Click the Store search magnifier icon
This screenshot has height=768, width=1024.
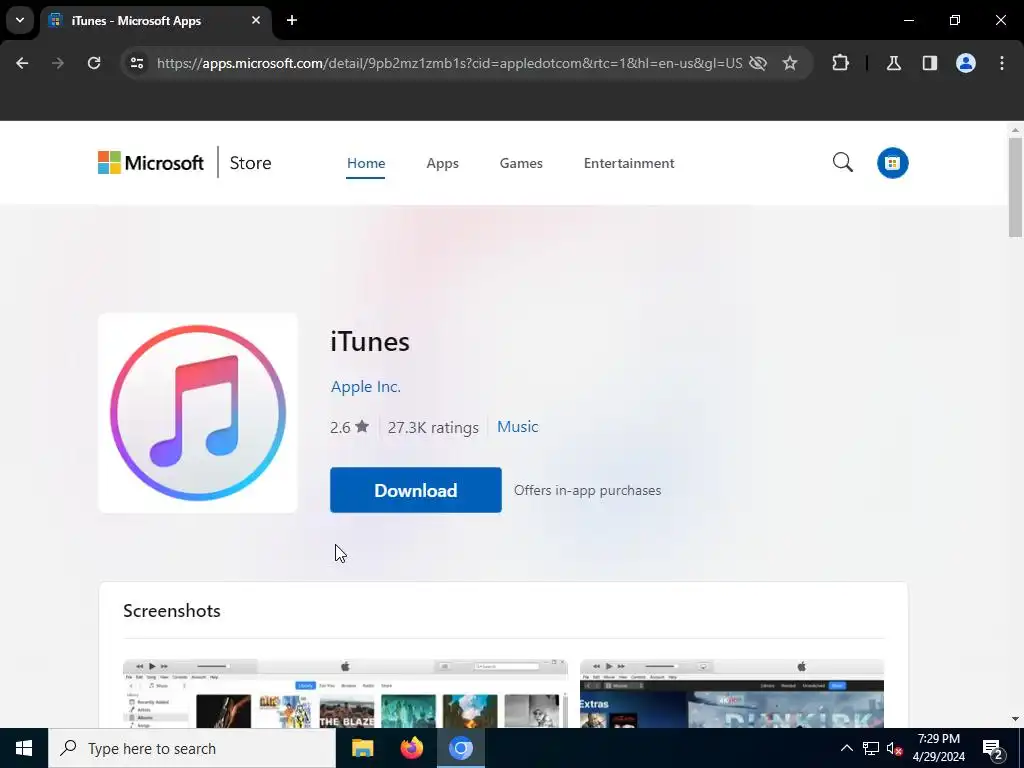(x=842, y=163)
